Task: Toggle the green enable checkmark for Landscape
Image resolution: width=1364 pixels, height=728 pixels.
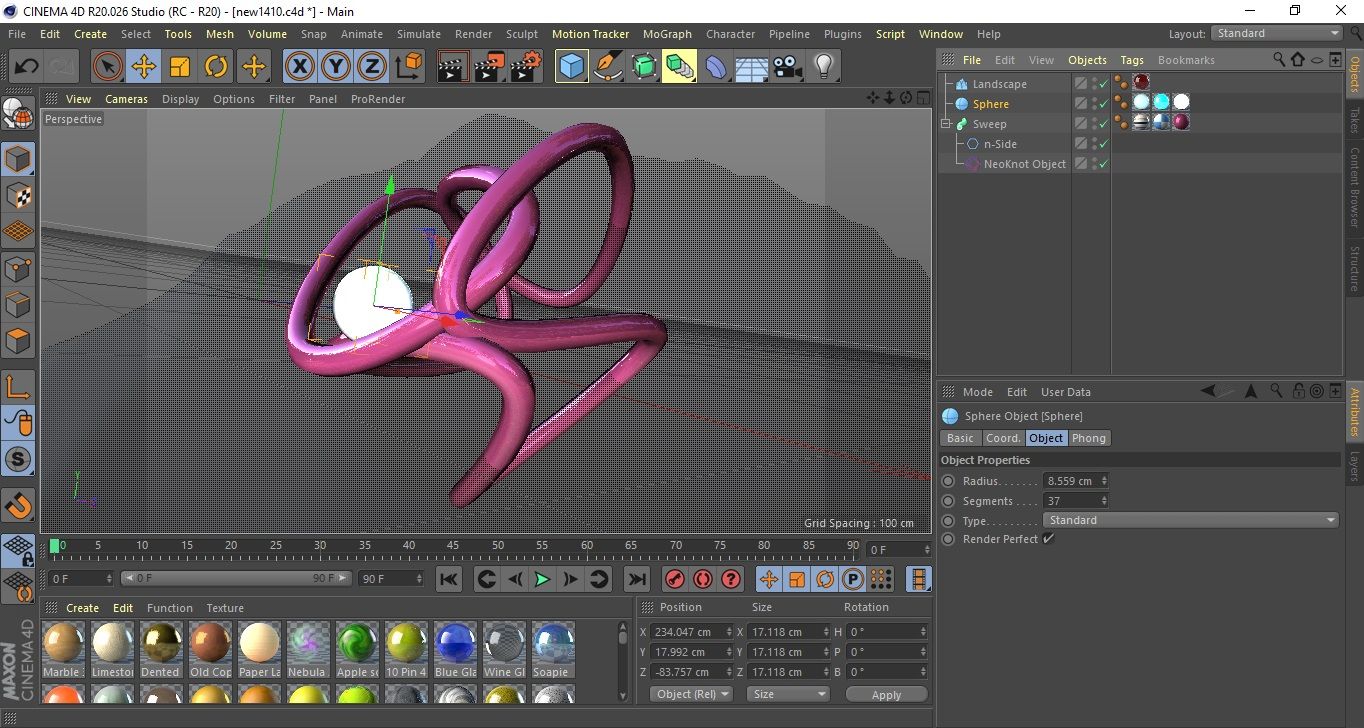Action: pyautogui.click(x=1103, y=84)
